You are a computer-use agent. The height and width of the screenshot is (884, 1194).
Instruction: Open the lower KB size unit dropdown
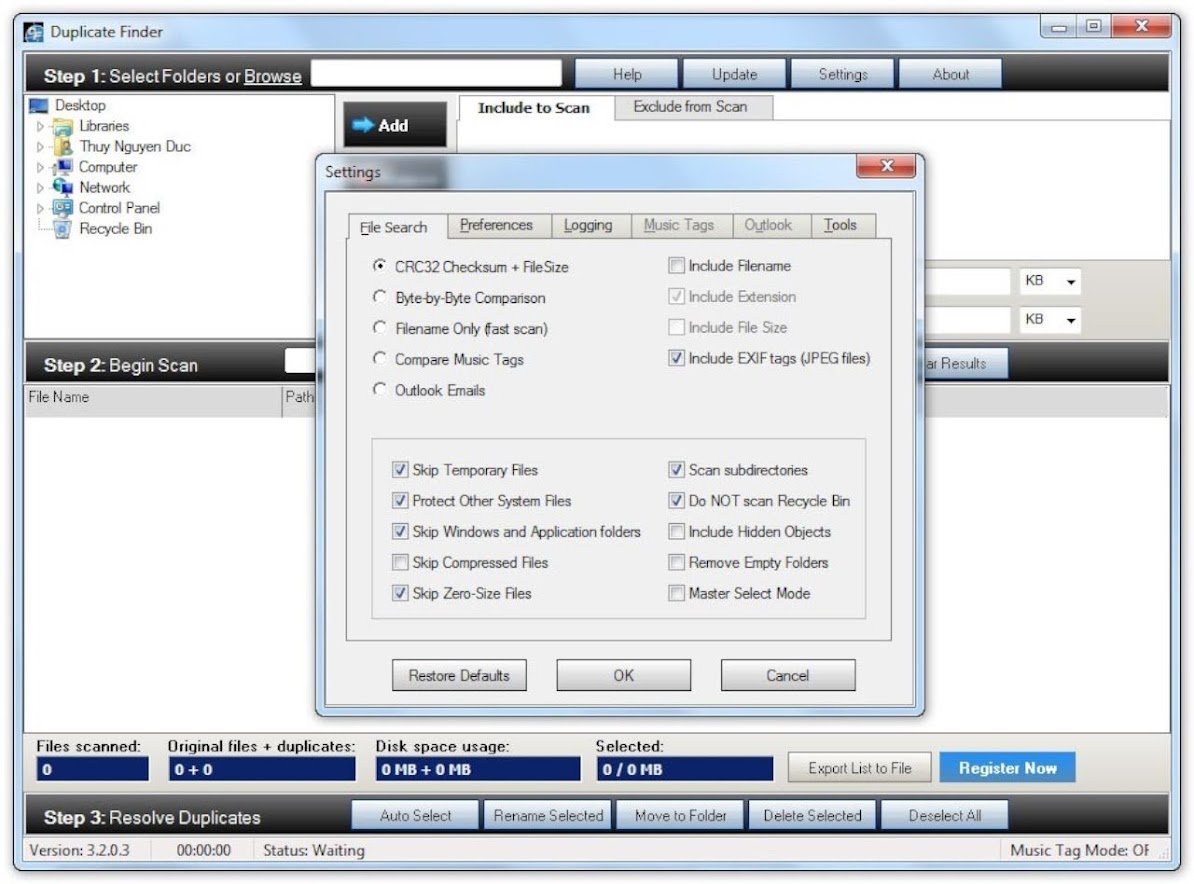point(1071,320)
